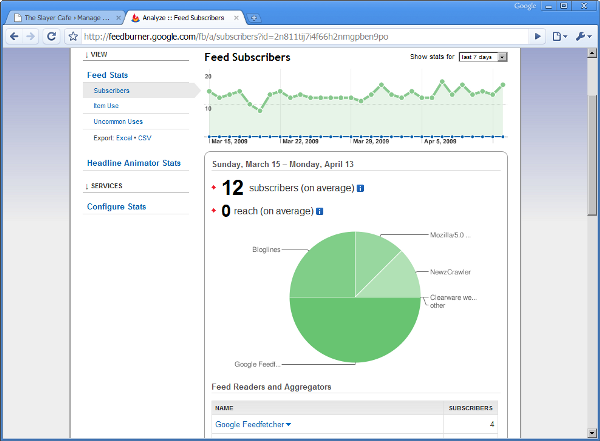Click the vertical scrollbar thumb
Image resolution: width=600 pixels, height=441 pixels.
click(x=592, y=155)
